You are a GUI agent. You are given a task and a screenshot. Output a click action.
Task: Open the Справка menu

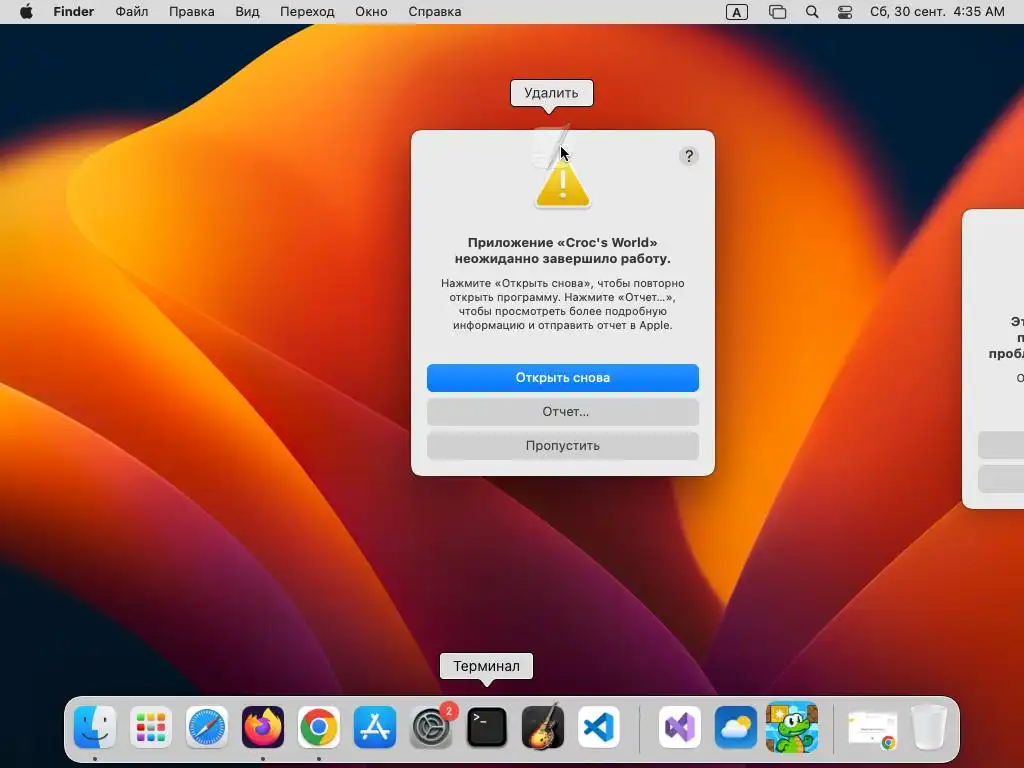coord(434,12)
